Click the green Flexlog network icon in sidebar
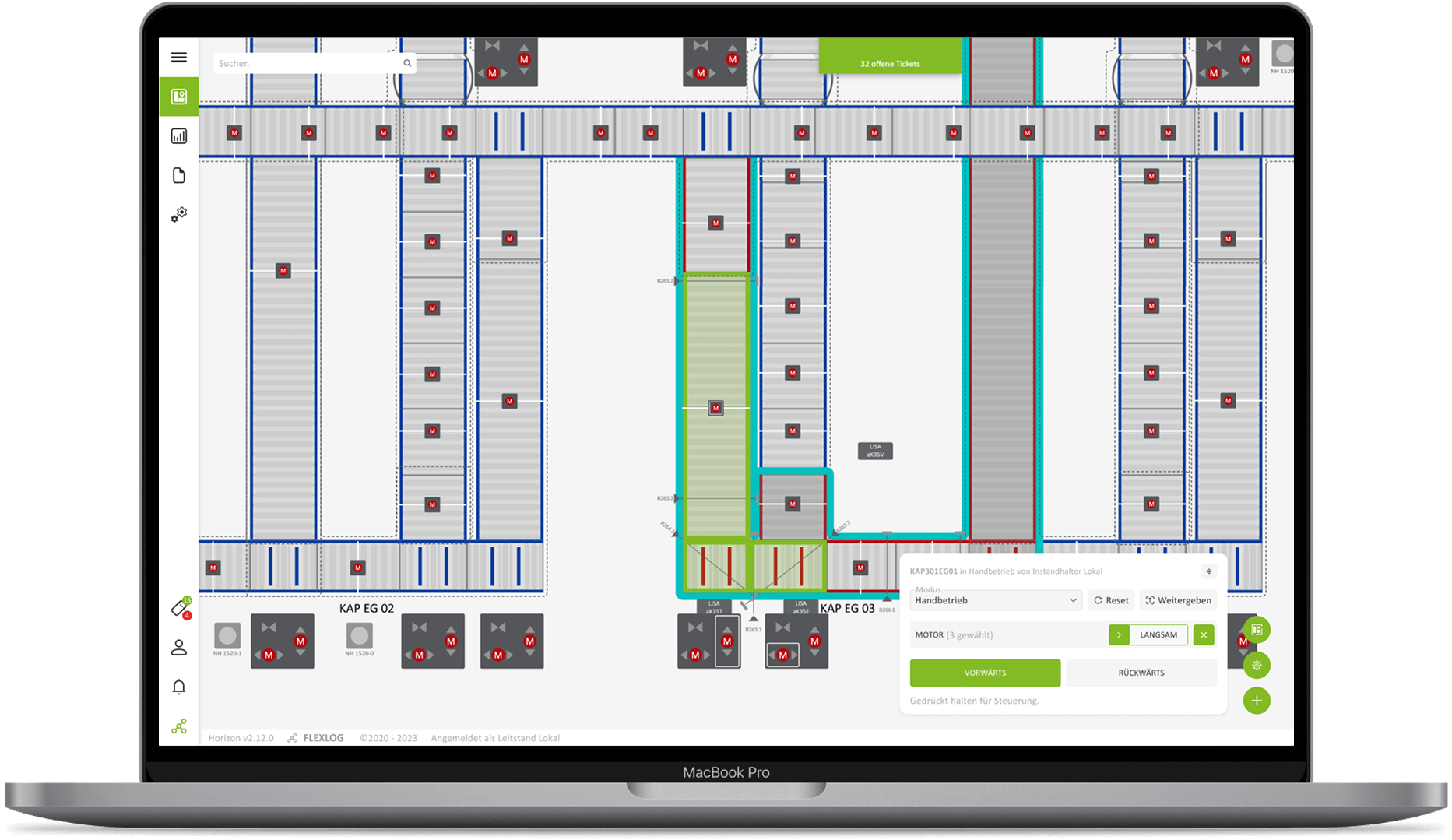 click(179, 726)
